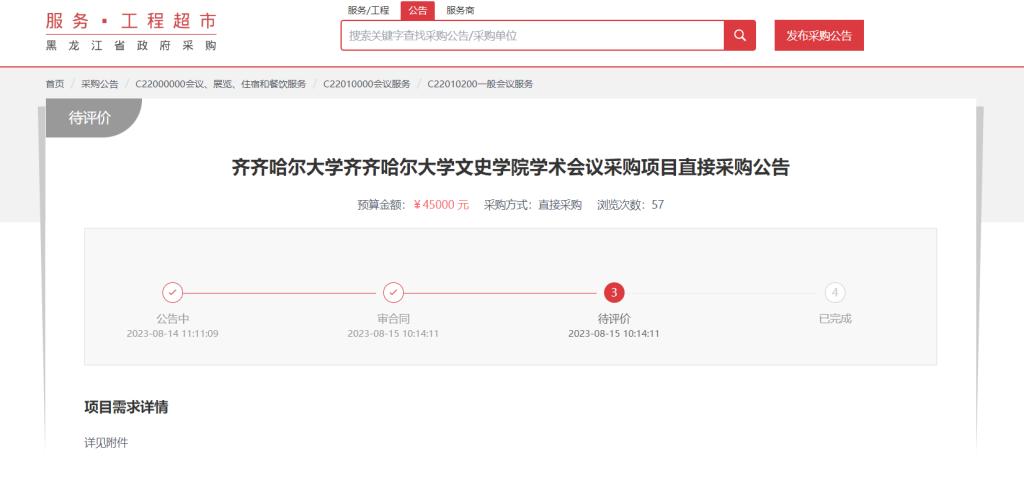
Task: Click the announcement title heading
Action: pyautogui.click(x=511, y=167)
